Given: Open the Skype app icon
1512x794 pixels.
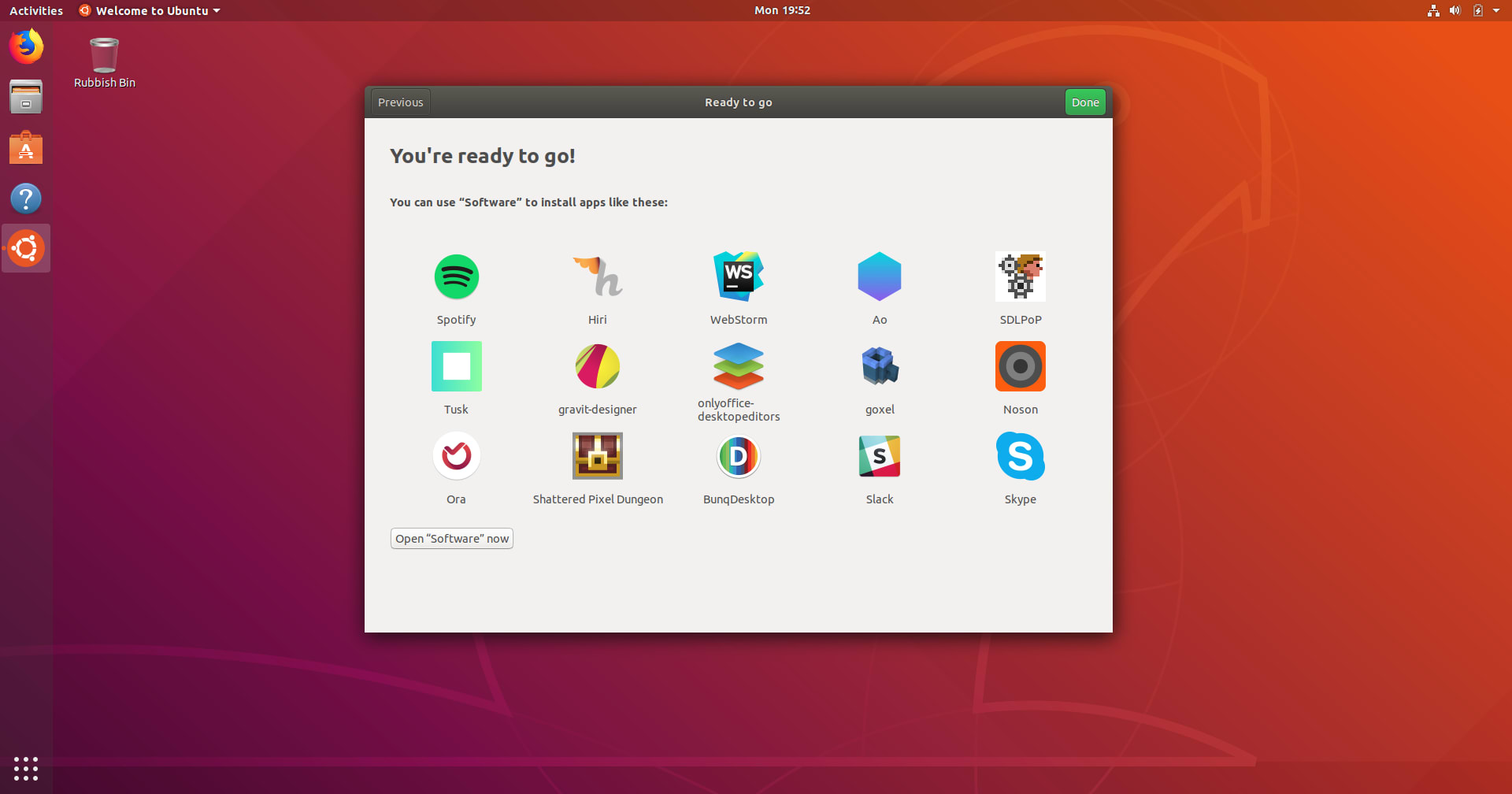Looking at the screenshot, I should click(1021, 456).
